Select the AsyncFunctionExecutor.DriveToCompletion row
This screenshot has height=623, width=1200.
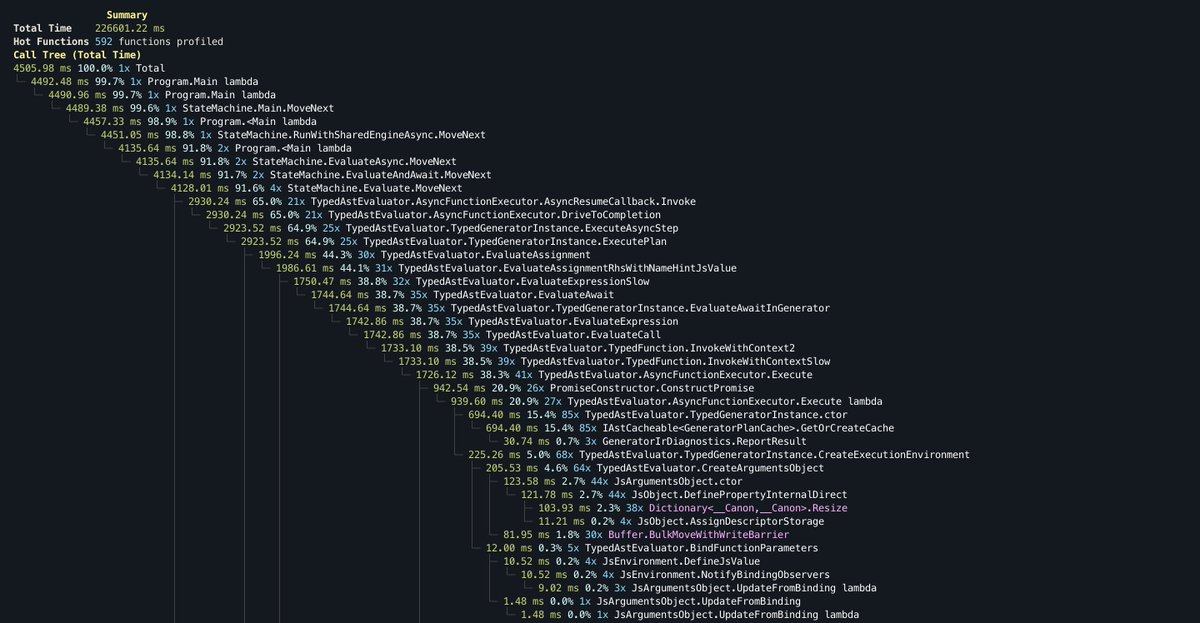point(433,214)
